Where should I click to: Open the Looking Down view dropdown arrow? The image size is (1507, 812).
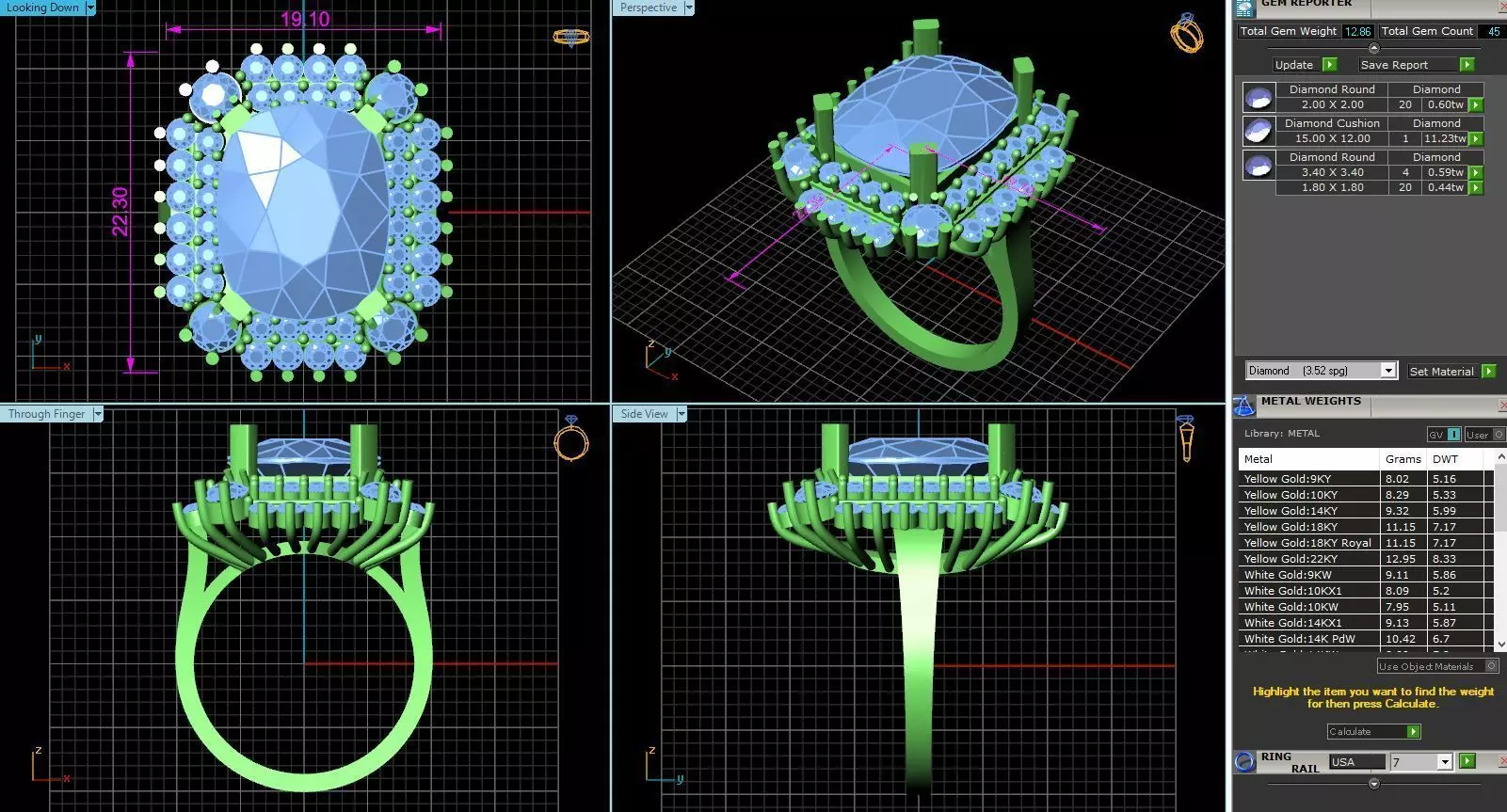tap(90, 8)
